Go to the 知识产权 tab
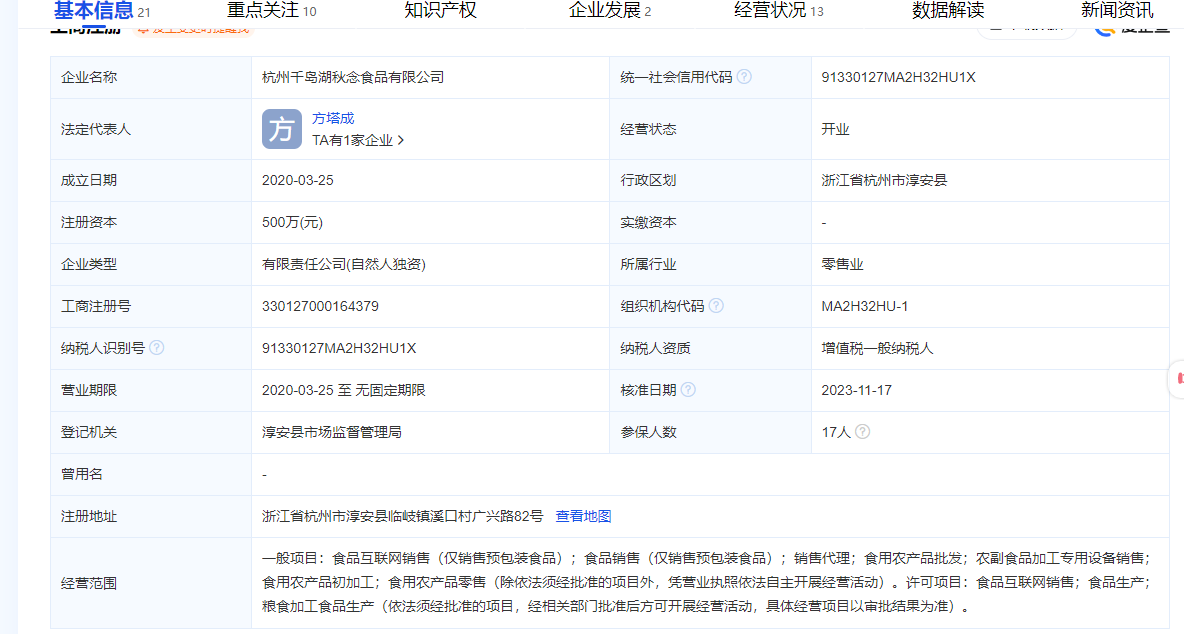 pyautogui.click(x=440, y=11)
